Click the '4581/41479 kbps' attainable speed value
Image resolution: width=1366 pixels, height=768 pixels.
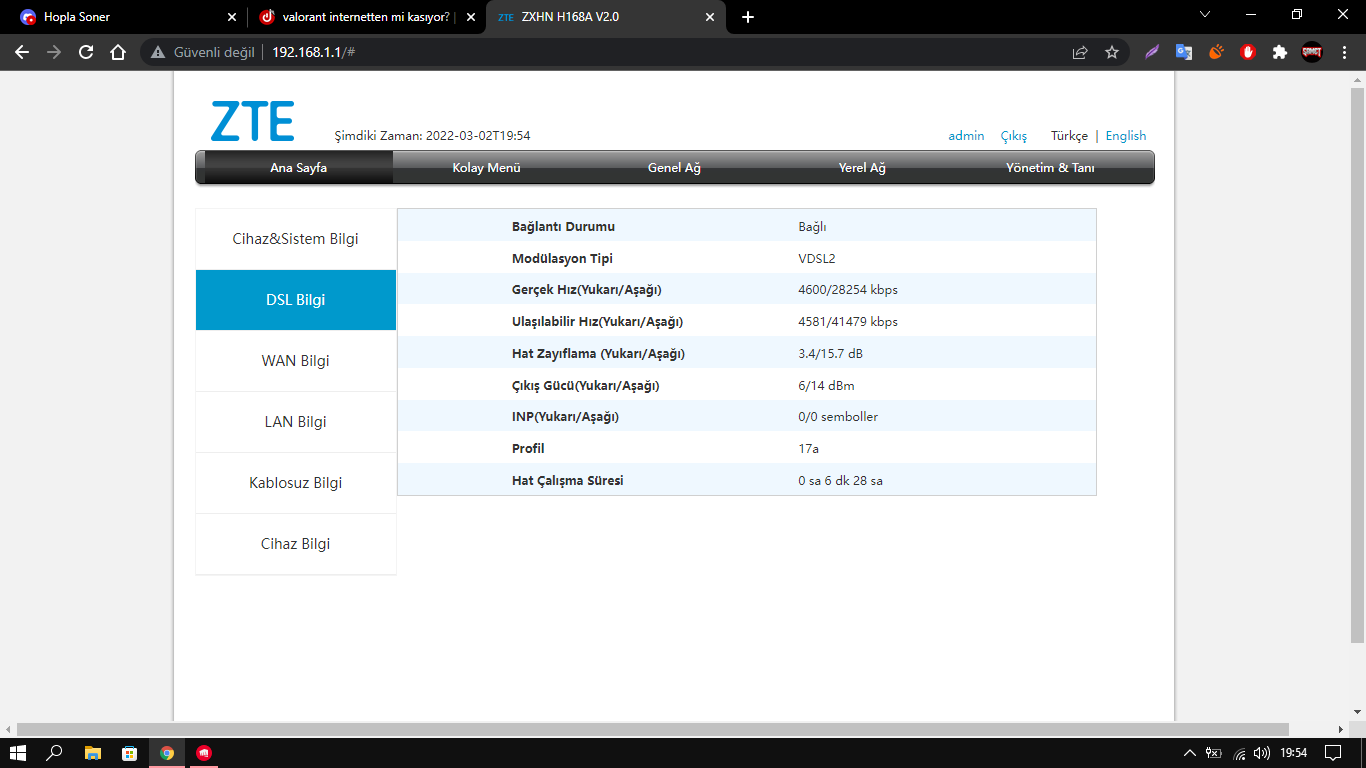pyautogui.click(x=848, y=322)
